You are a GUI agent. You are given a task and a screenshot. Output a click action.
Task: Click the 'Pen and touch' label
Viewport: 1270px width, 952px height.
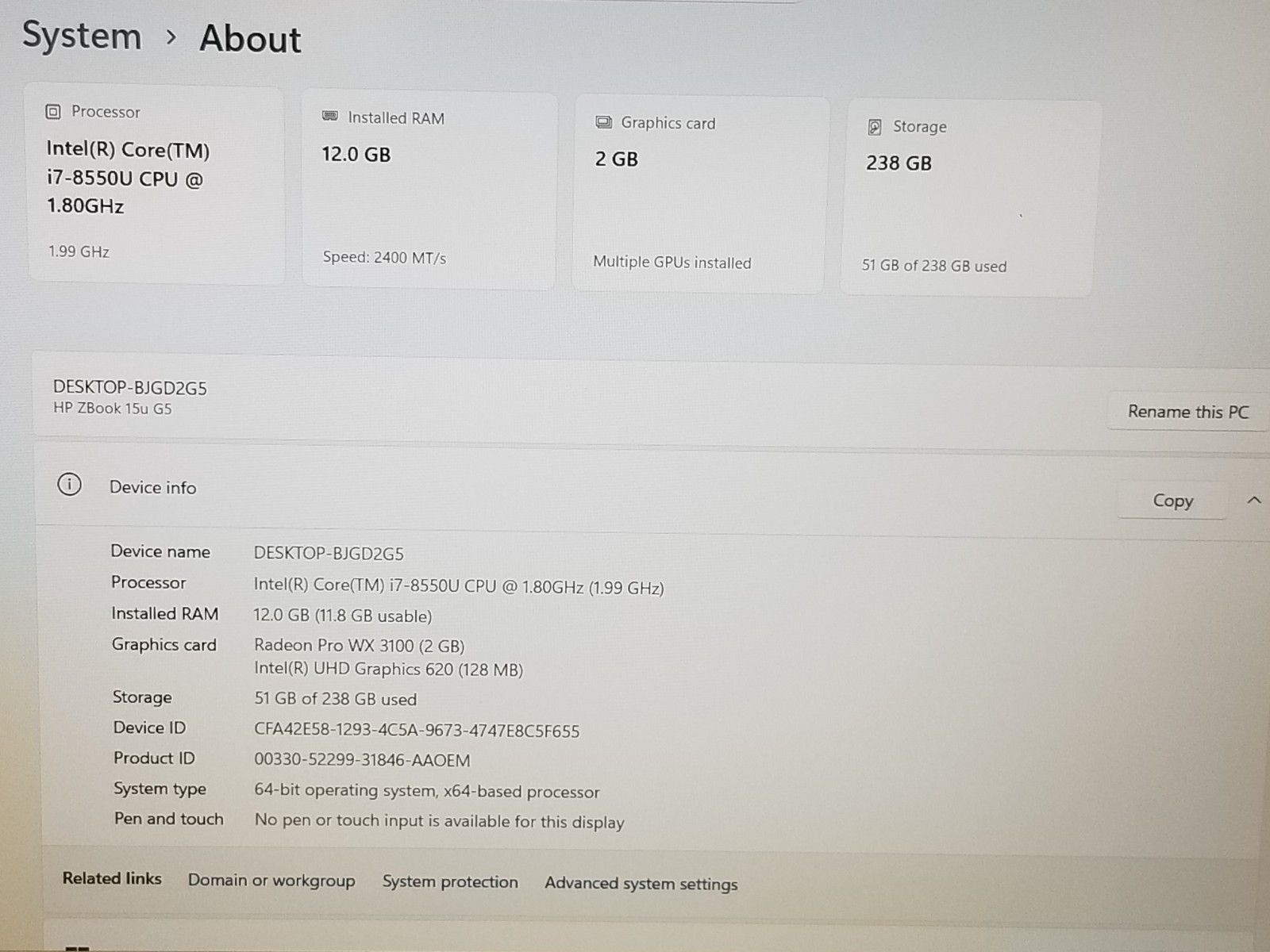(x=168, y=819)
